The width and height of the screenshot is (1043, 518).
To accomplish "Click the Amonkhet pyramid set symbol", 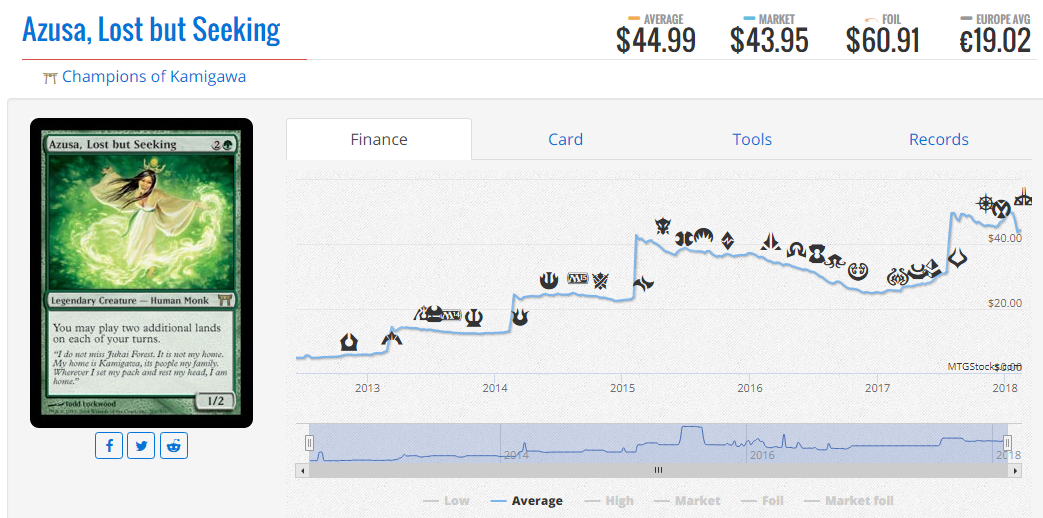I will pos(932,269).
